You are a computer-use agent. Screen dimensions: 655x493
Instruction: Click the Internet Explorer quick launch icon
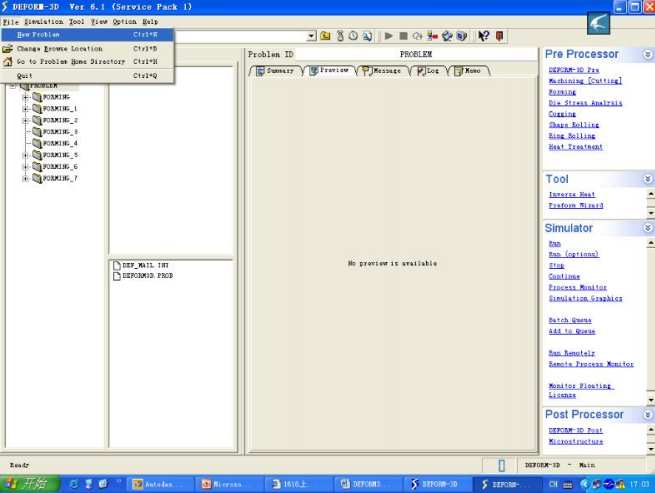pos(74,484)
